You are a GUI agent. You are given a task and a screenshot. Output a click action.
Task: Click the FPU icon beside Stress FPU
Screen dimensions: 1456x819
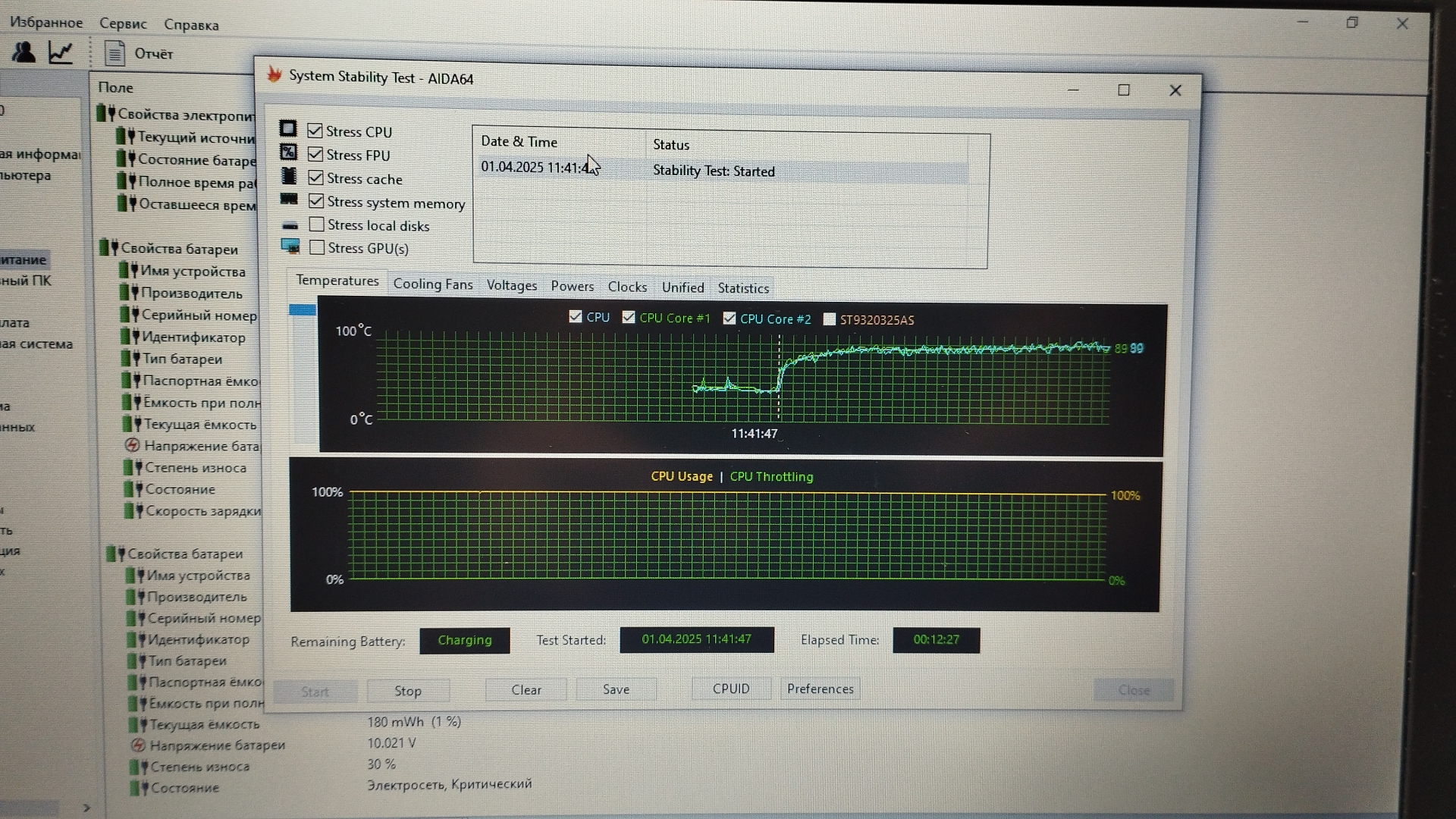coord(288,152)
